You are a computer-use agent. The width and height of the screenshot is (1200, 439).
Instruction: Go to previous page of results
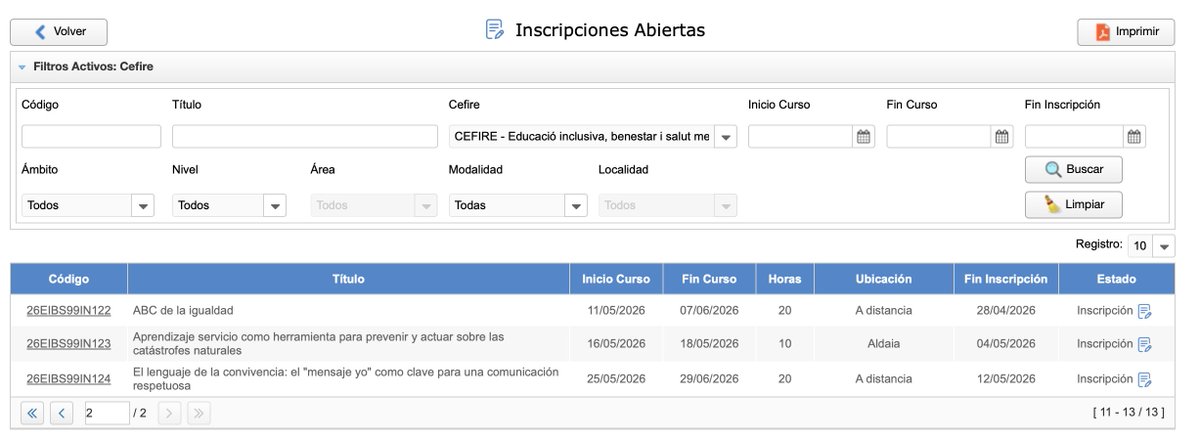pos(61,412)
